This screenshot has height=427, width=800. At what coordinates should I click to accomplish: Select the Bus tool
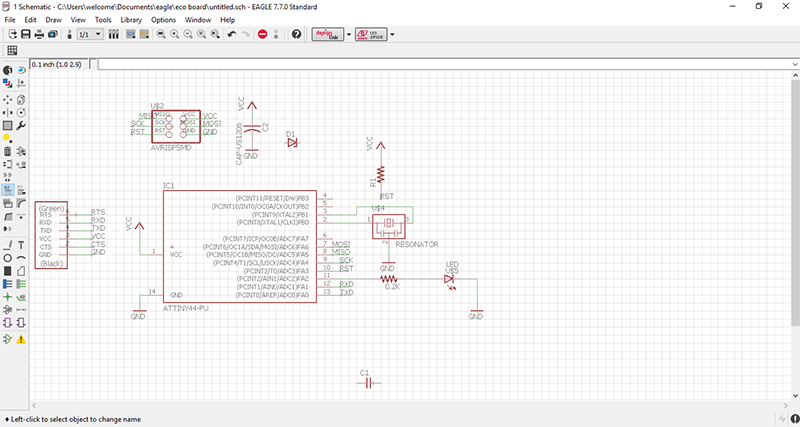(x=8, y=284)
